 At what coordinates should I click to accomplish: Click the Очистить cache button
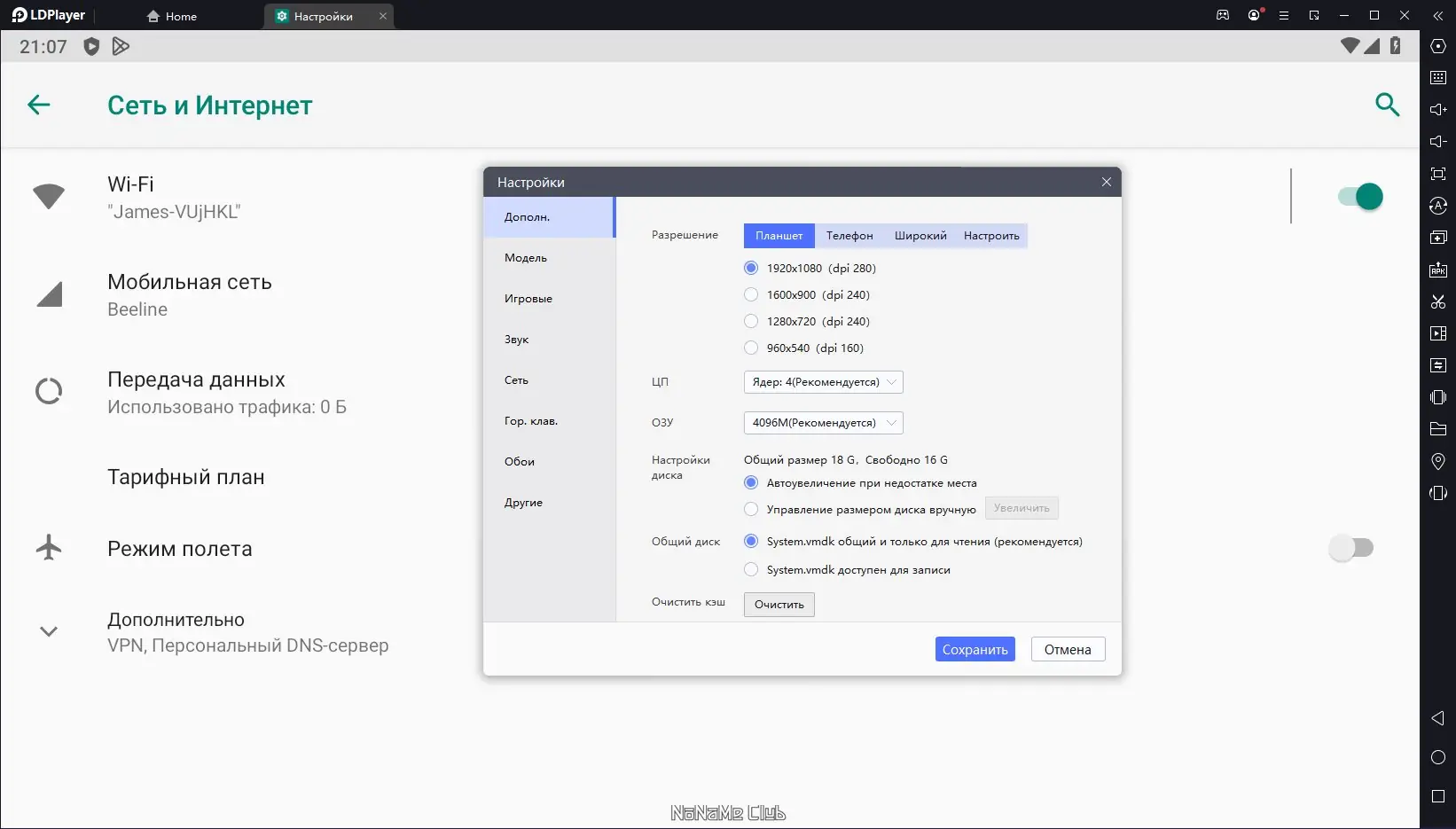click(779, 605)
